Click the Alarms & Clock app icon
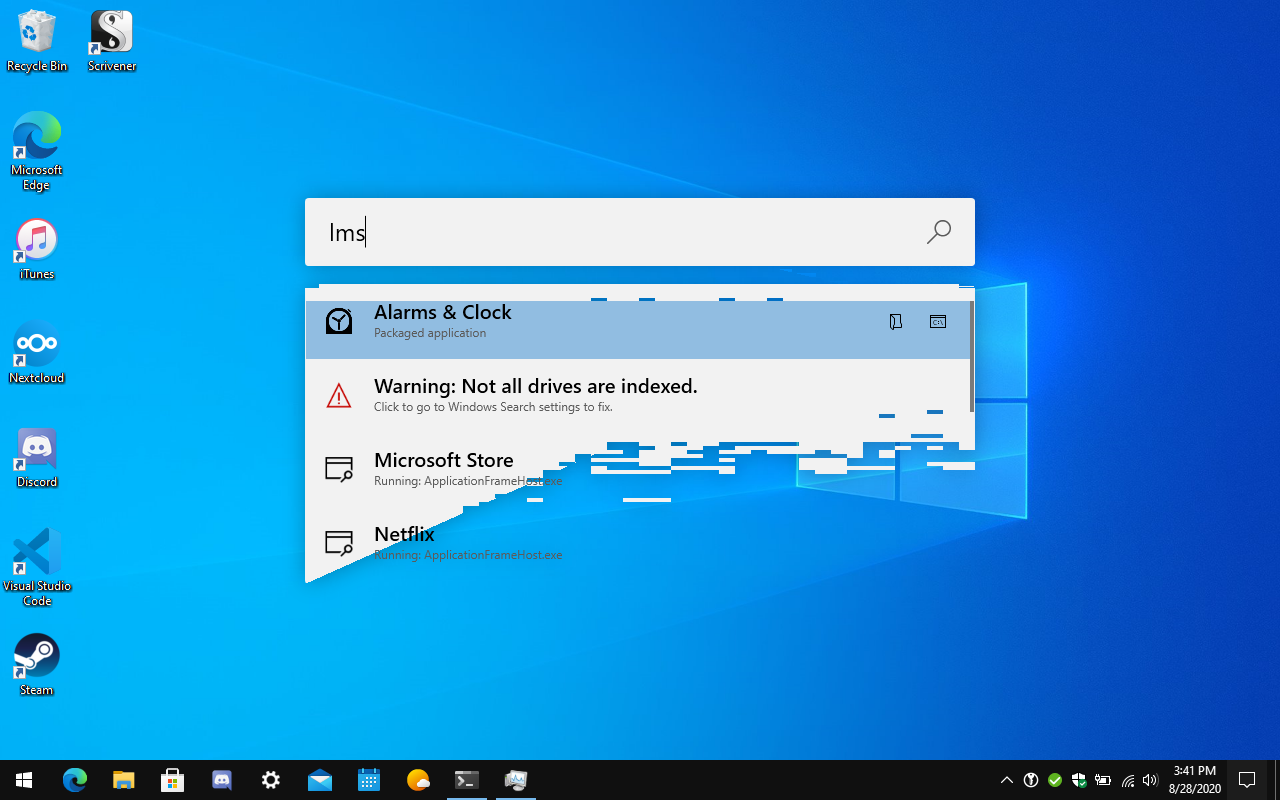Screen dimensions: 1280x800 [x=339, y=321]
